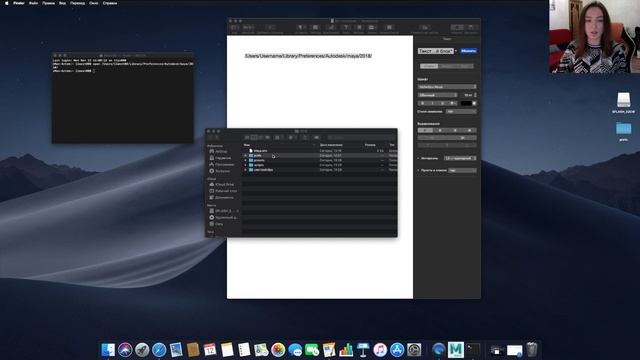Toggle bold in Pages format panel
This screenshot has height=360, width=640.
coord(422,103)
